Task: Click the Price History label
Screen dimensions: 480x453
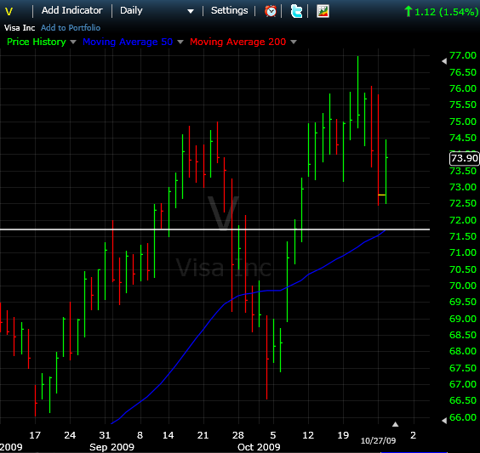Action: coord(36,42)
